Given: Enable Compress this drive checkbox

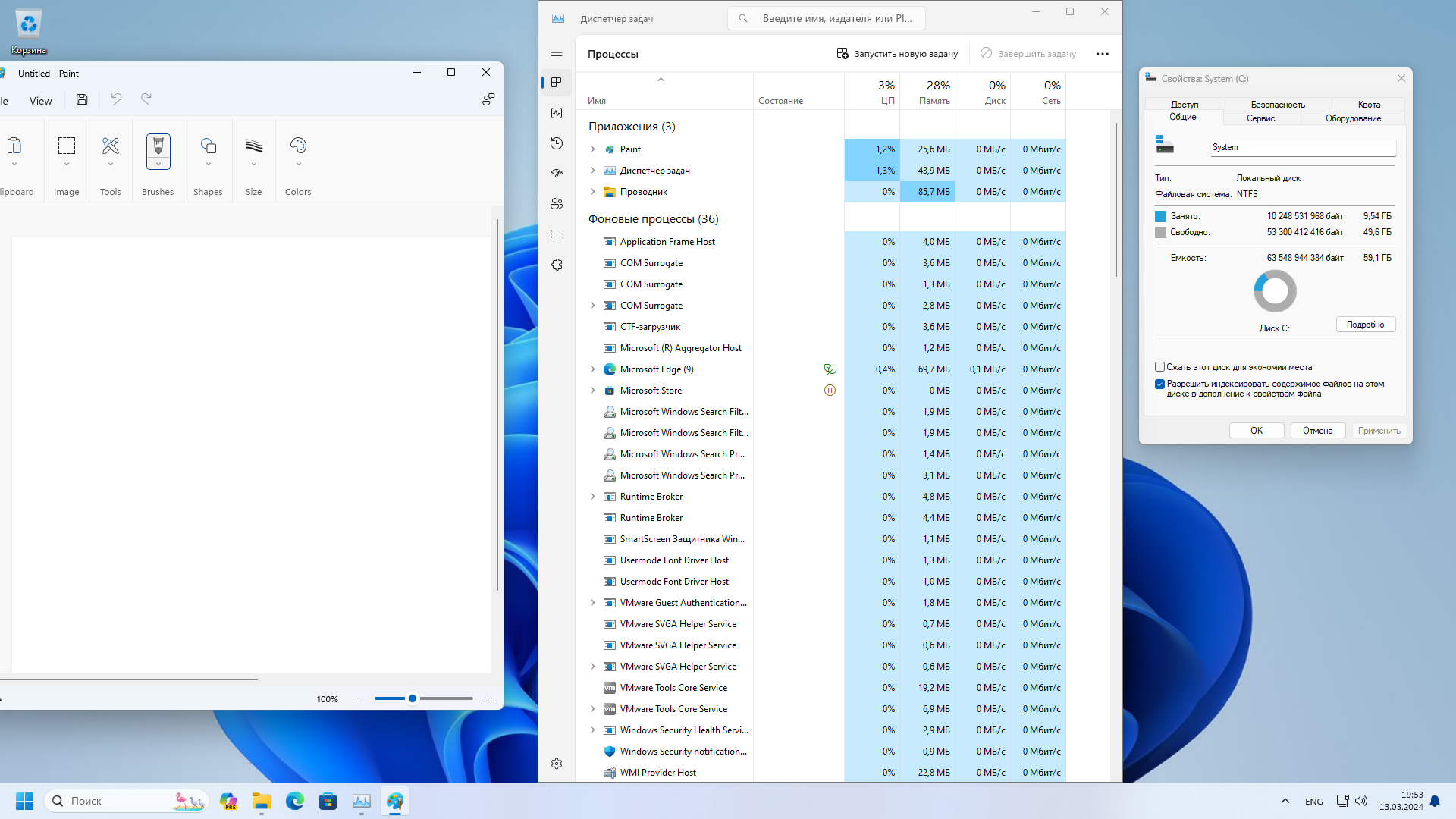Looking at the screenshot, I should [1159, 367].
